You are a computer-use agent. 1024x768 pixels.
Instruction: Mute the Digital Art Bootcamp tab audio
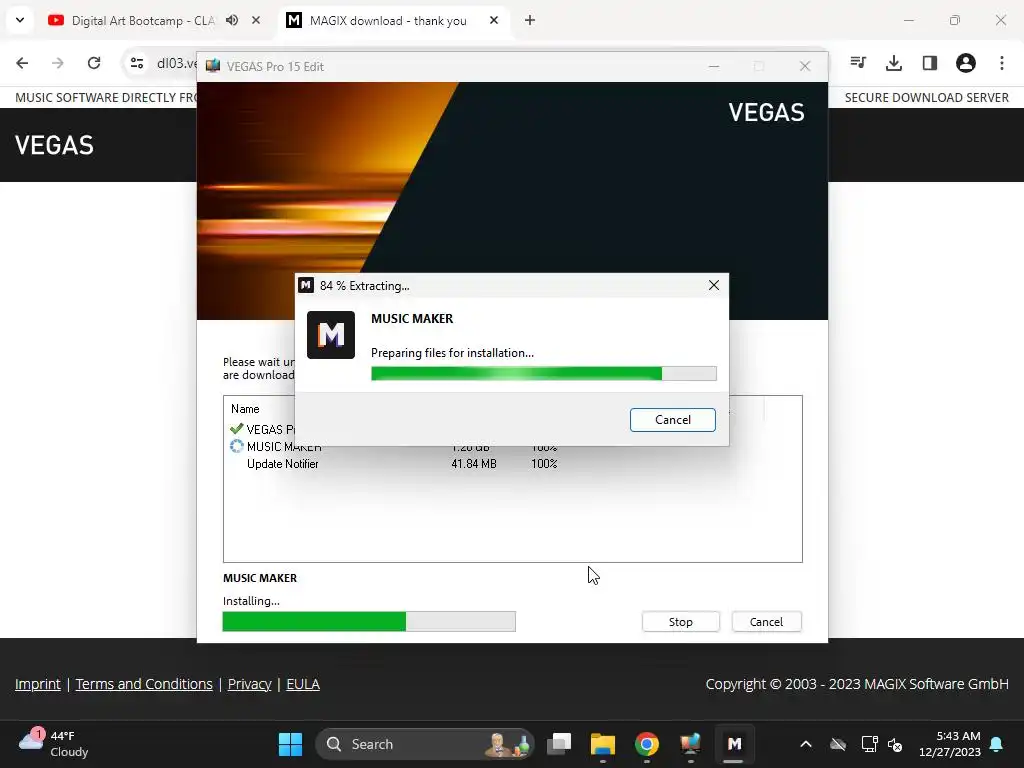[x=232, y=20]
